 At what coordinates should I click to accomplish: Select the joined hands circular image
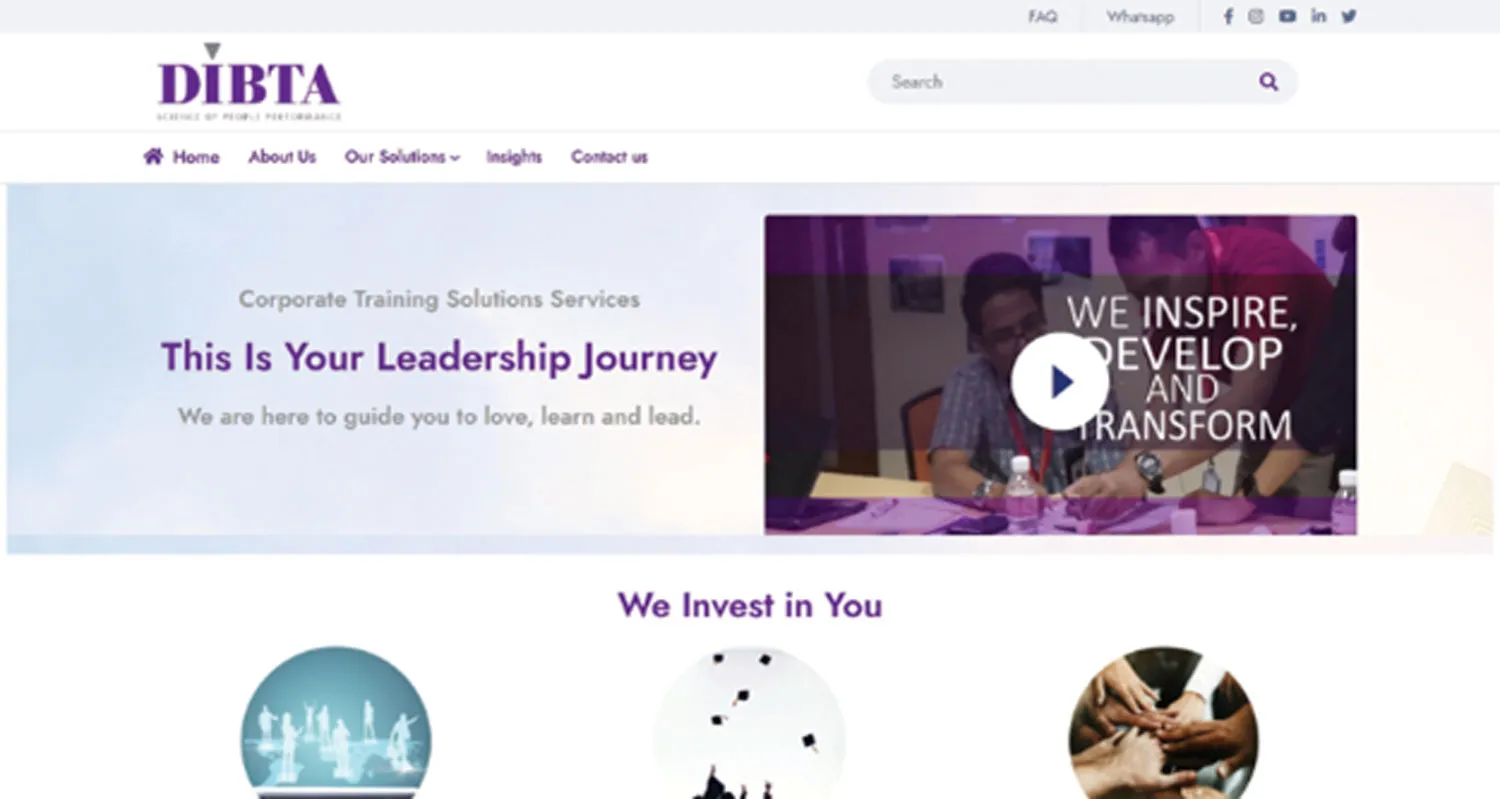tap(1163, 722)
